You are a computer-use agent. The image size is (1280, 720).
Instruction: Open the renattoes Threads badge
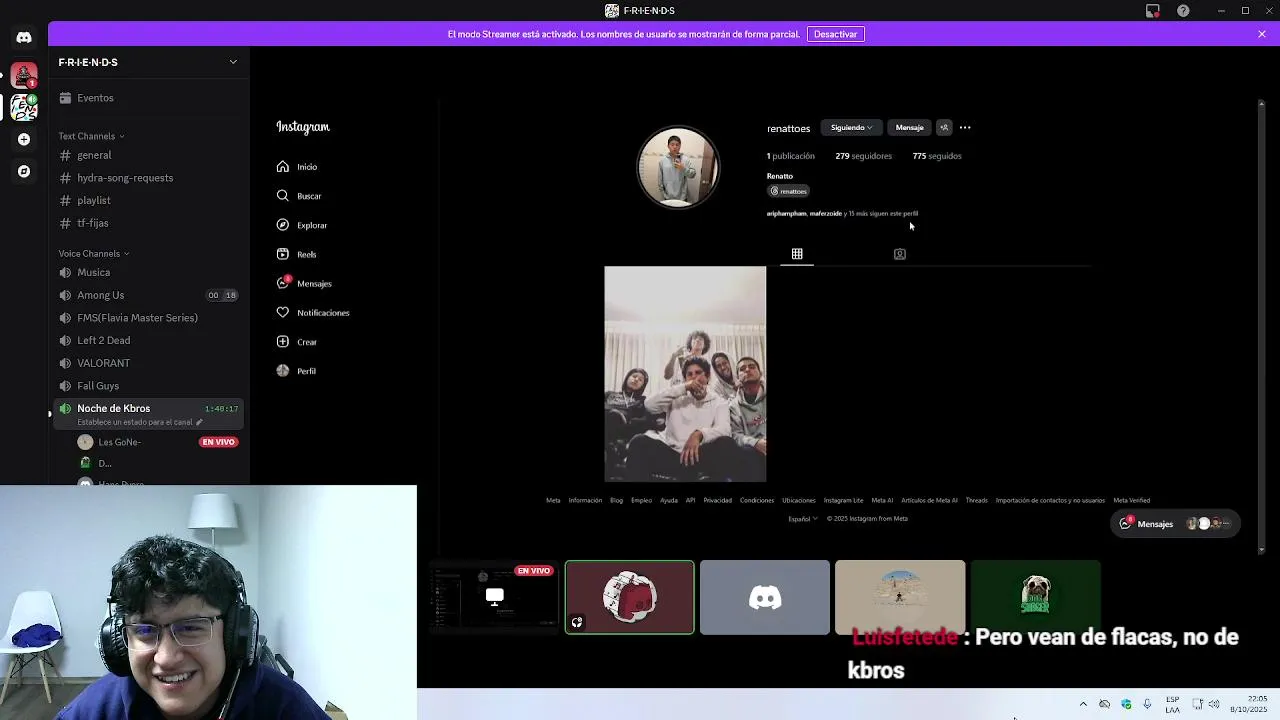click(788, 191)
